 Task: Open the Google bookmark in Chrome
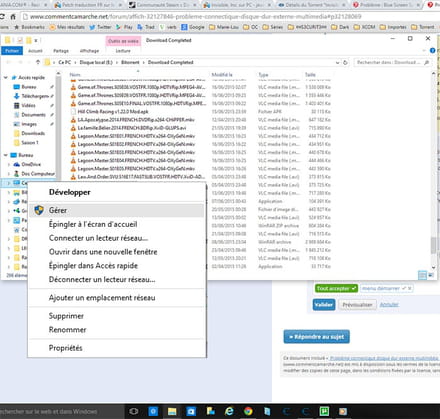coord(193,27)
